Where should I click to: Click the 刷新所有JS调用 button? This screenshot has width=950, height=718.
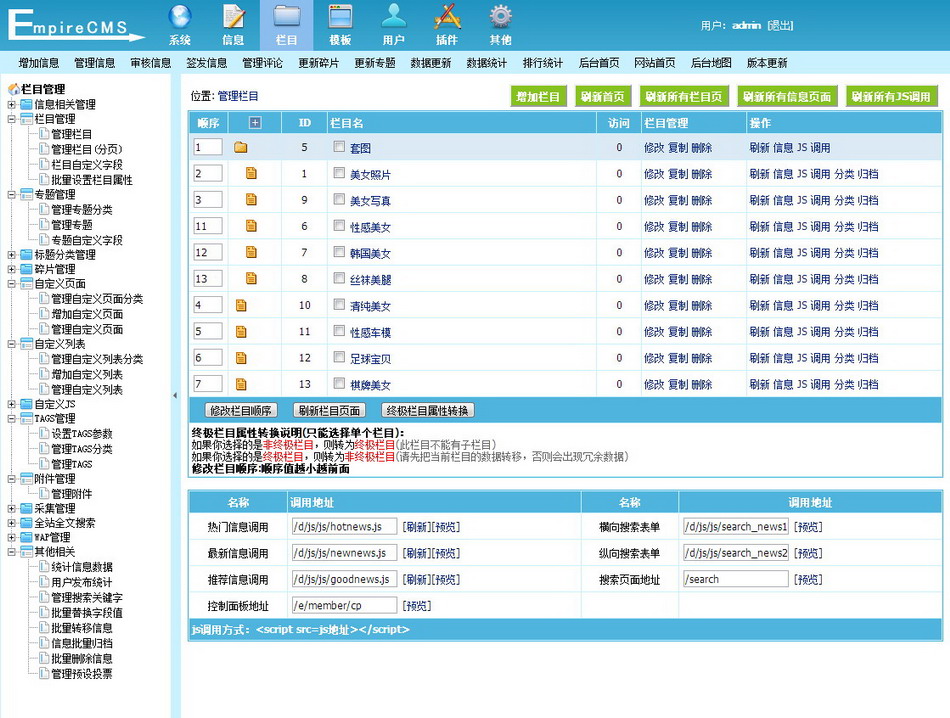point(891,96)
